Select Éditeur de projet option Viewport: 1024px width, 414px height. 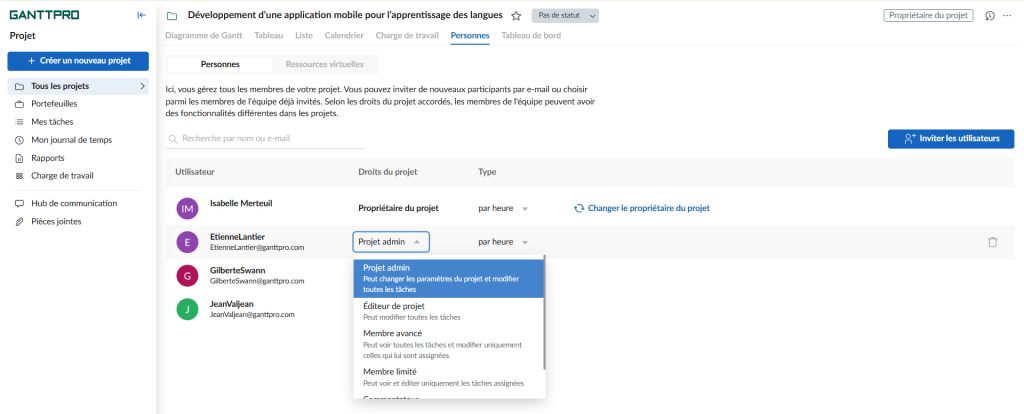click(449, 311)
